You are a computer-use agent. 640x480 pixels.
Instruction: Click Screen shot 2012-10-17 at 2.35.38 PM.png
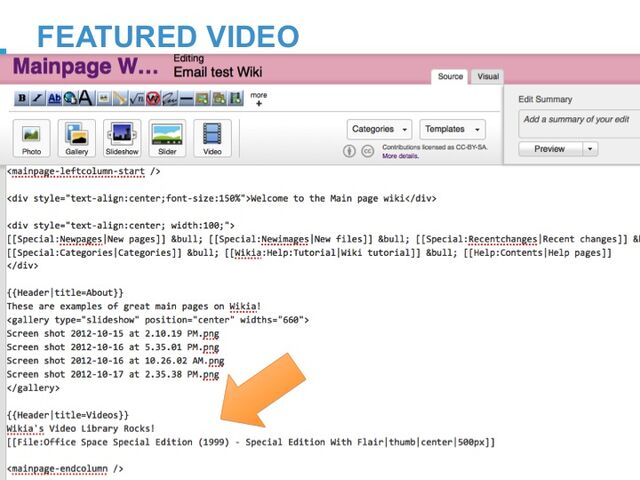pyautogui.click(x=113, y=374)
